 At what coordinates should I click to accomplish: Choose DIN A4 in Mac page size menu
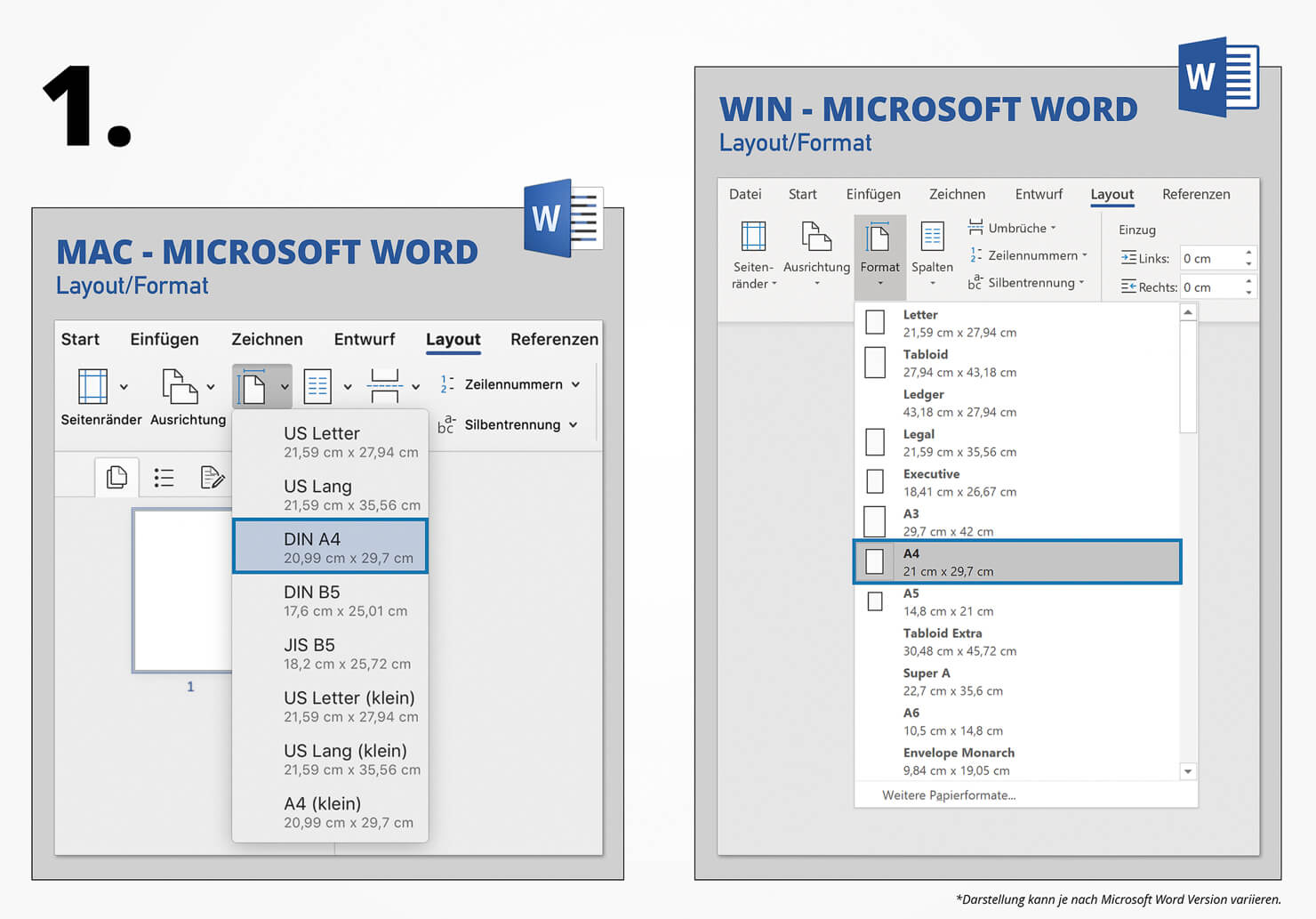coord(330,546)
